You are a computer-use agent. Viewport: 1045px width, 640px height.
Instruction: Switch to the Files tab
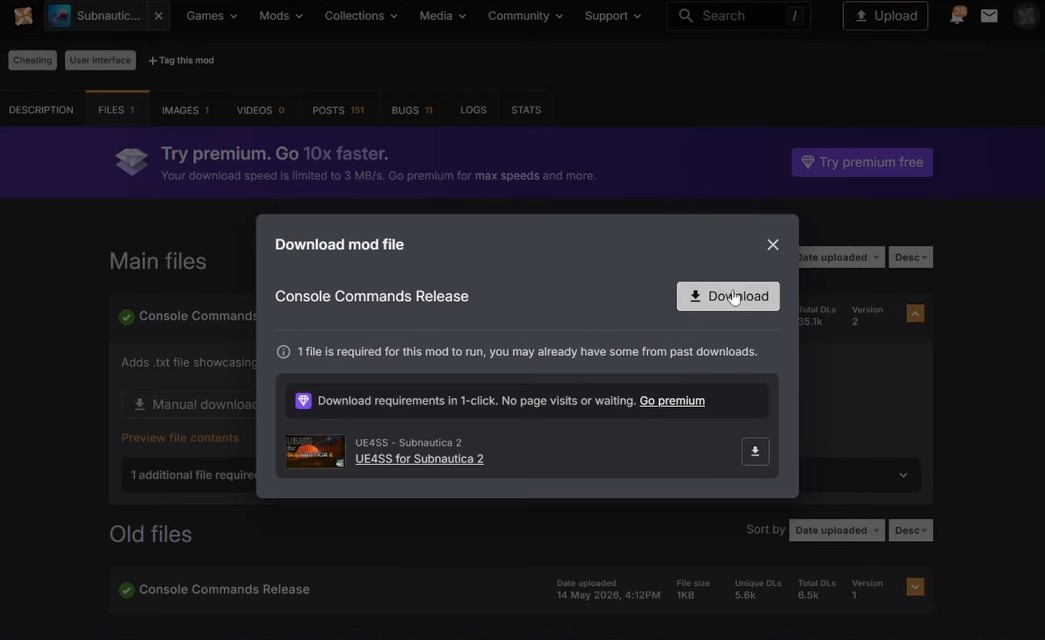(117, 109)
